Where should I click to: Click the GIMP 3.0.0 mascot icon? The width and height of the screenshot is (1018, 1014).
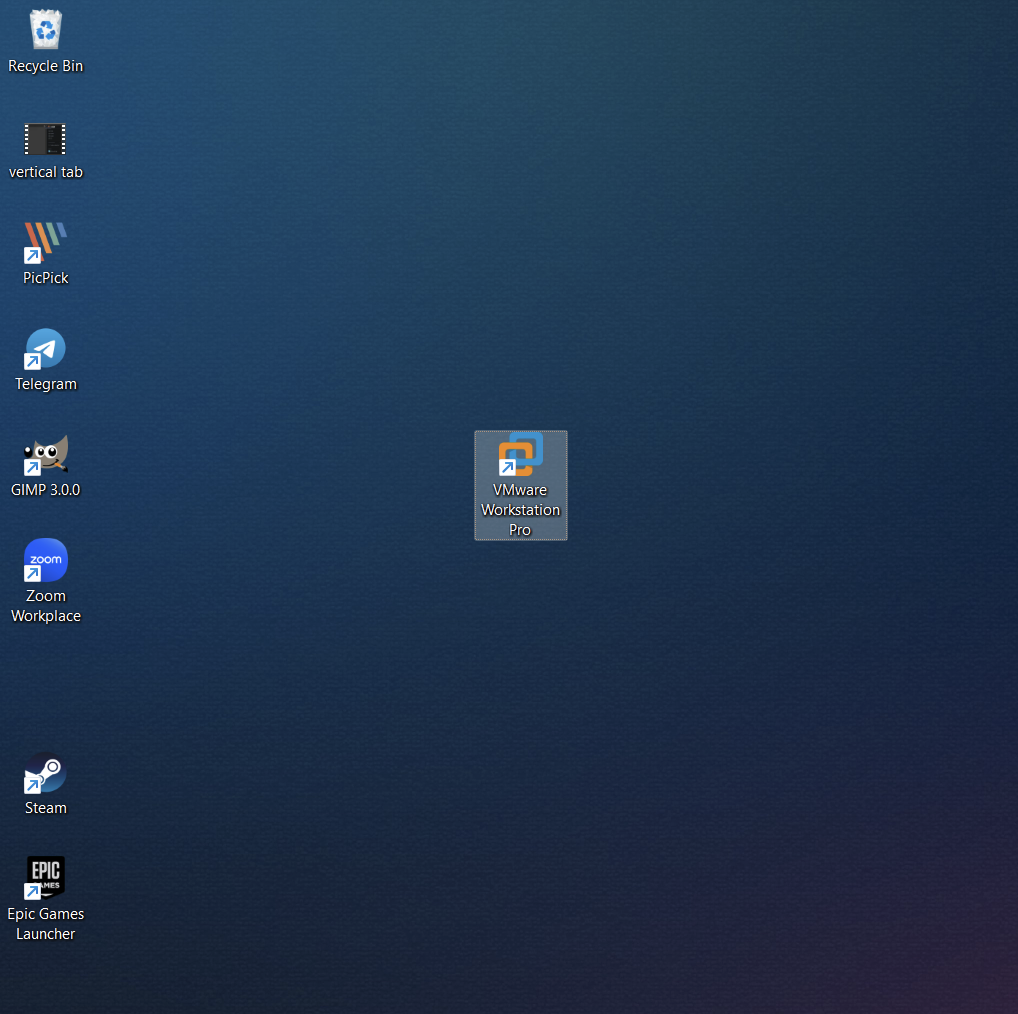[46, 455]
